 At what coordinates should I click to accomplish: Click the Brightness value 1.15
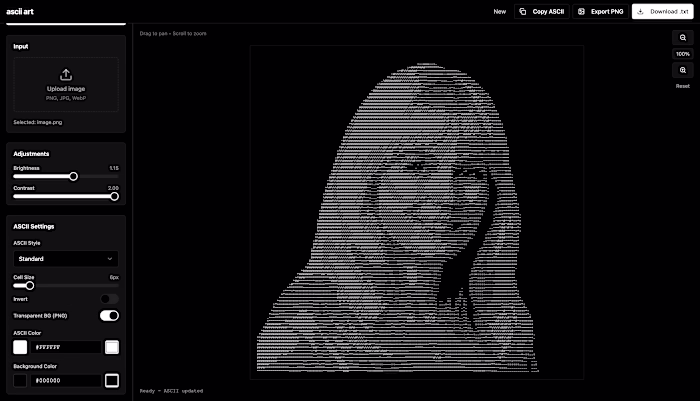[114, 168]
